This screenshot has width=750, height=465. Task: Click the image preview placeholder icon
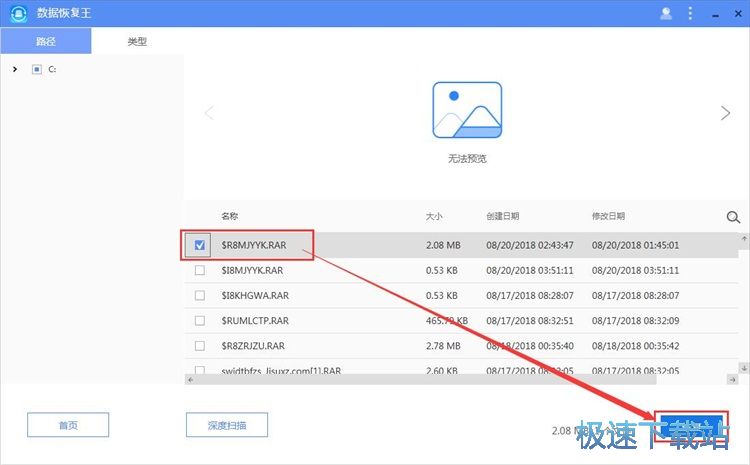tap(467, 110)
